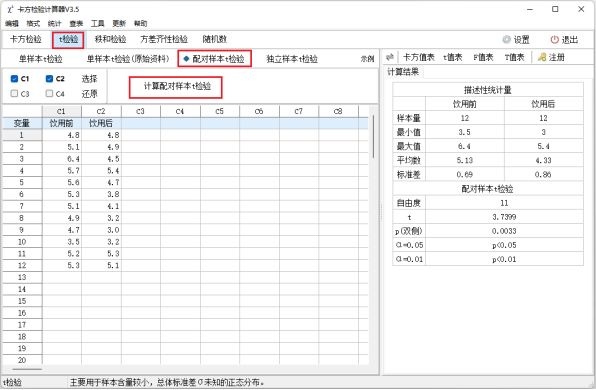Click the 设置 gear icon
Screen dimensions: 596x390
coord(507,40)
